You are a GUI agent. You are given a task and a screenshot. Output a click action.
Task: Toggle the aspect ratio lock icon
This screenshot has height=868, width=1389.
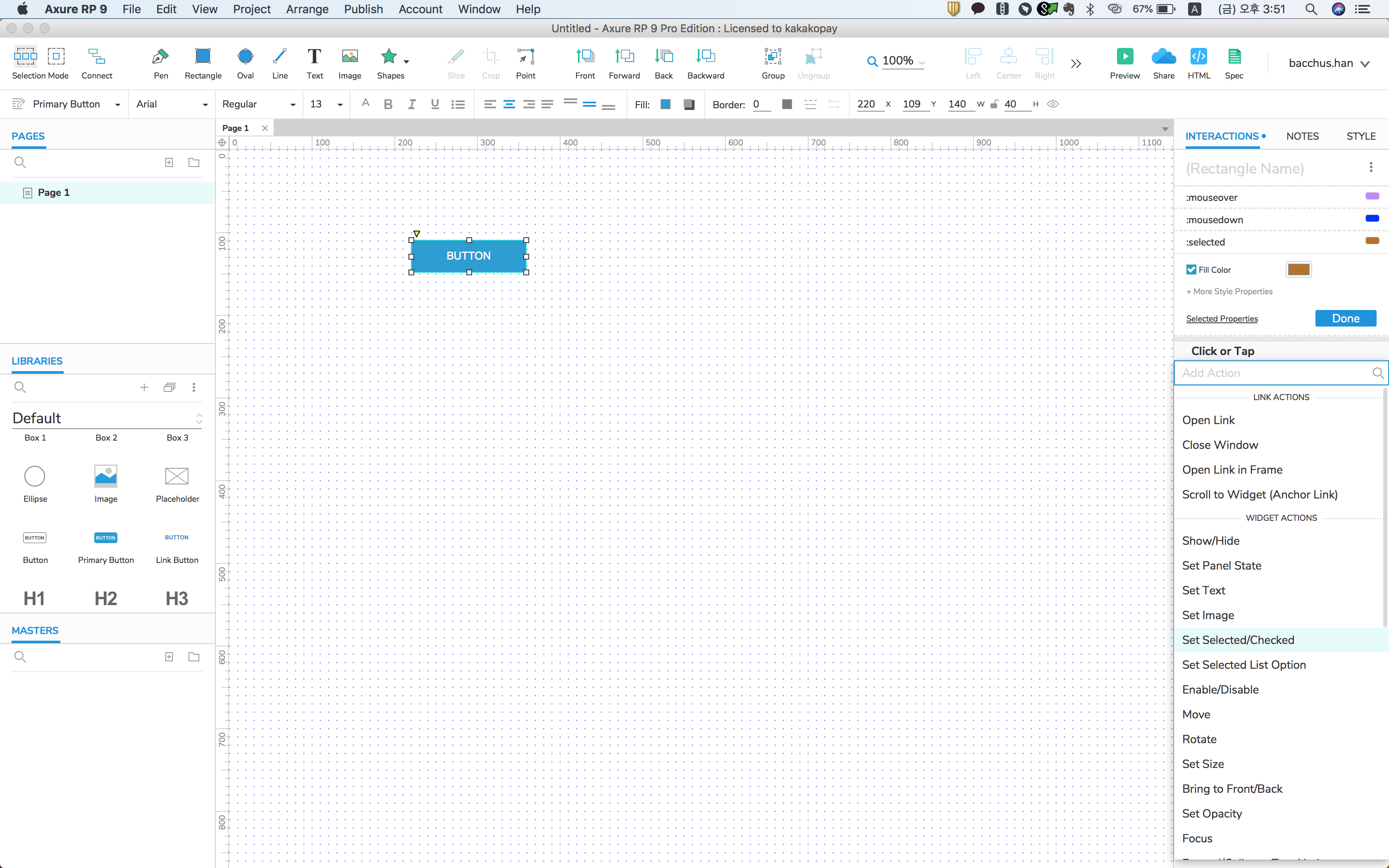pyautogui.click(x=994, y=104)
